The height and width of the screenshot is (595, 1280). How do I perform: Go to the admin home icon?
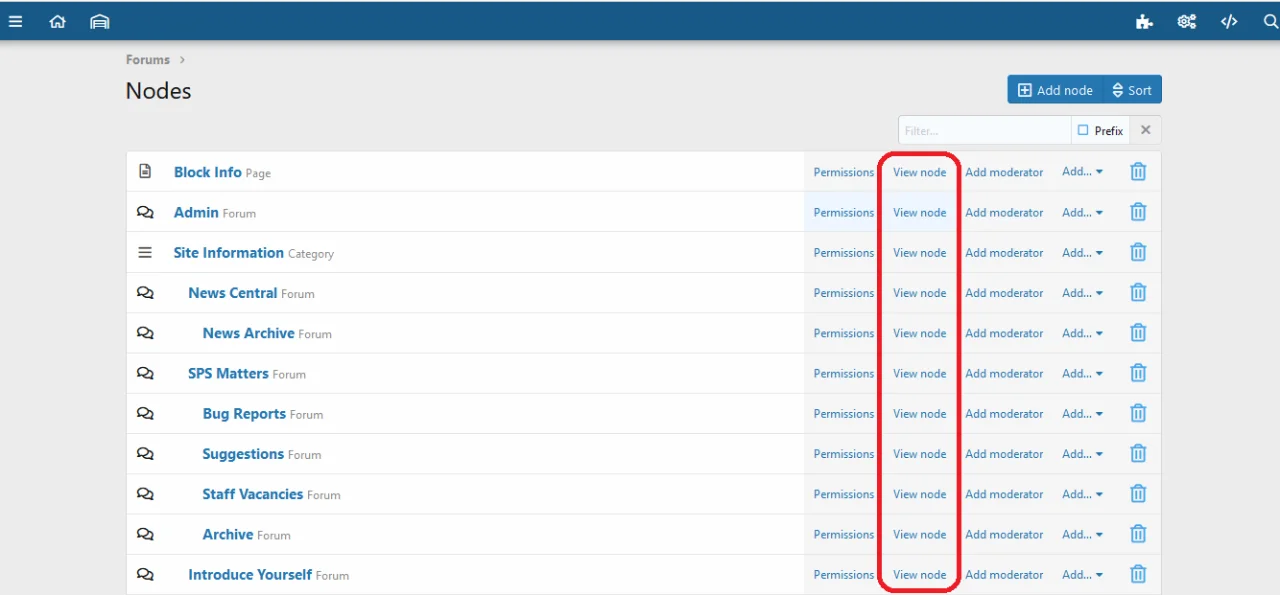[57, 21]
